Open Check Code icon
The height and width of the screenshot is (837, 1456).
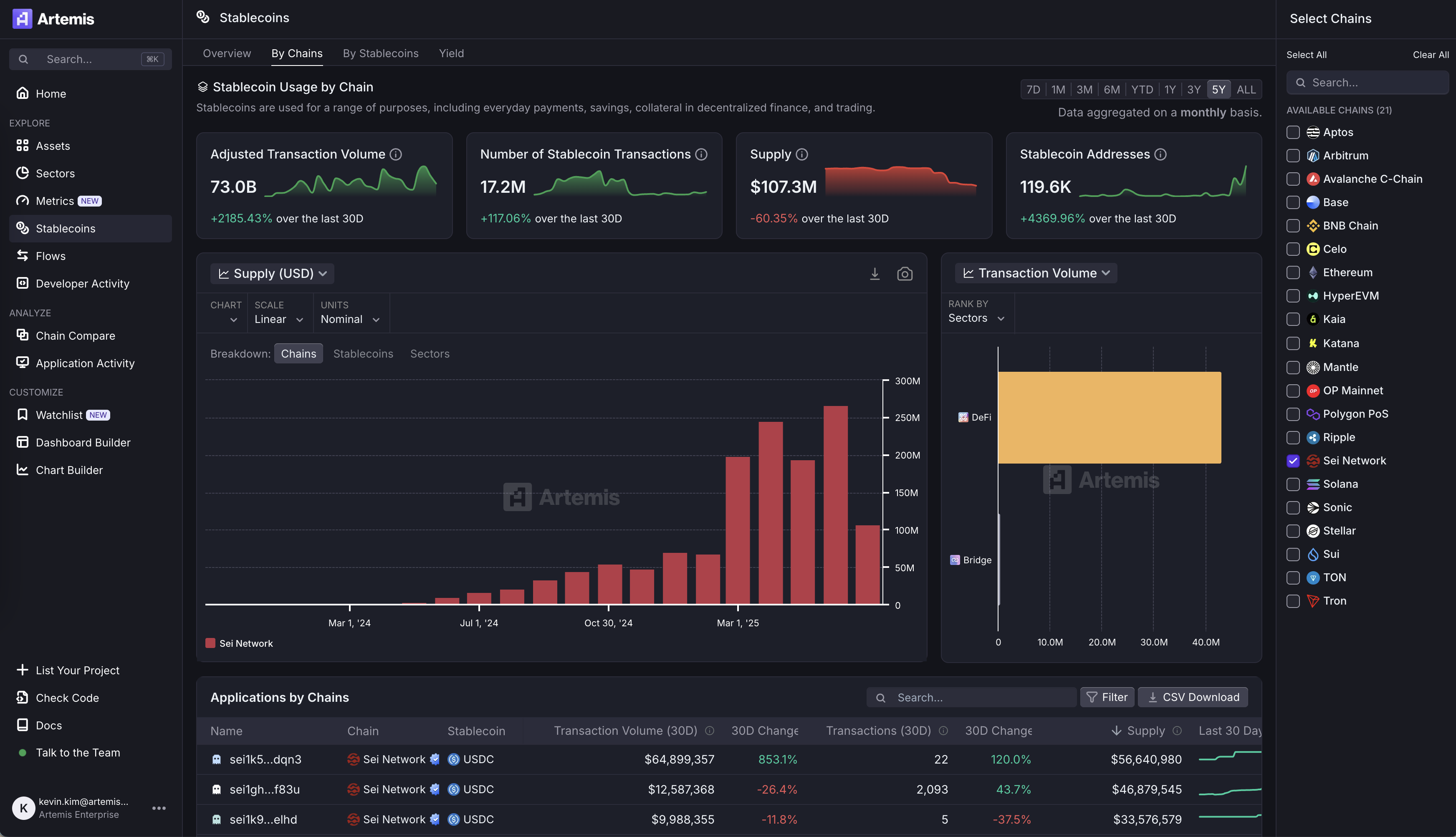pyautogui.click(x=23, y=697)
